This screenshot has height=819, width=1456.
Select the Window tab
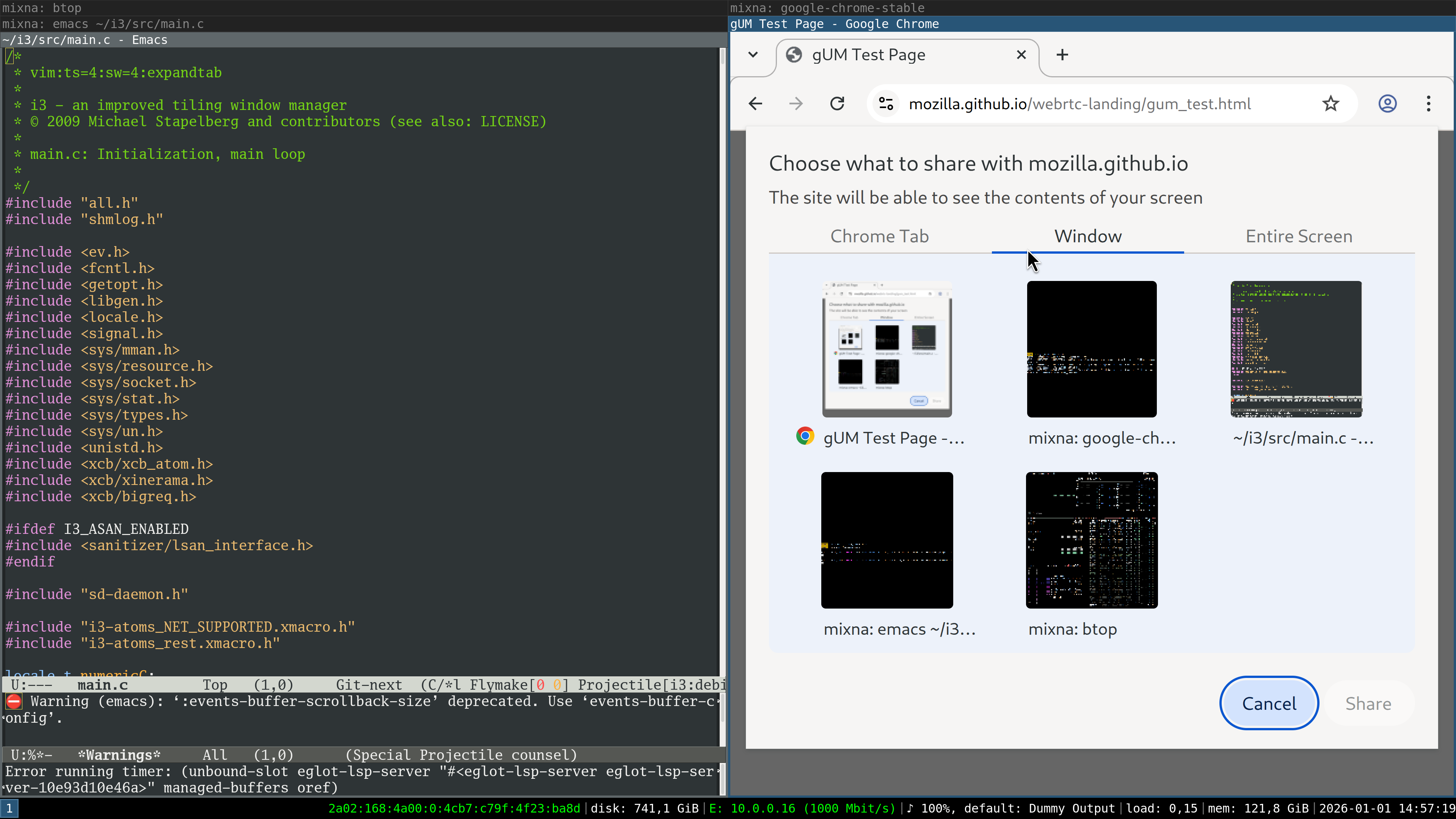click(x=1087, y=236)
